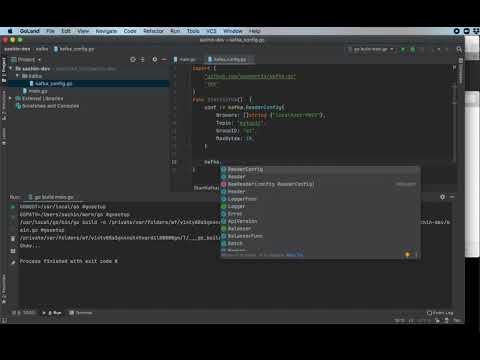The width and height of the screenshot is (480, 360).
Task: Click the rerun green arrow in Run panel
Action: 13,207
